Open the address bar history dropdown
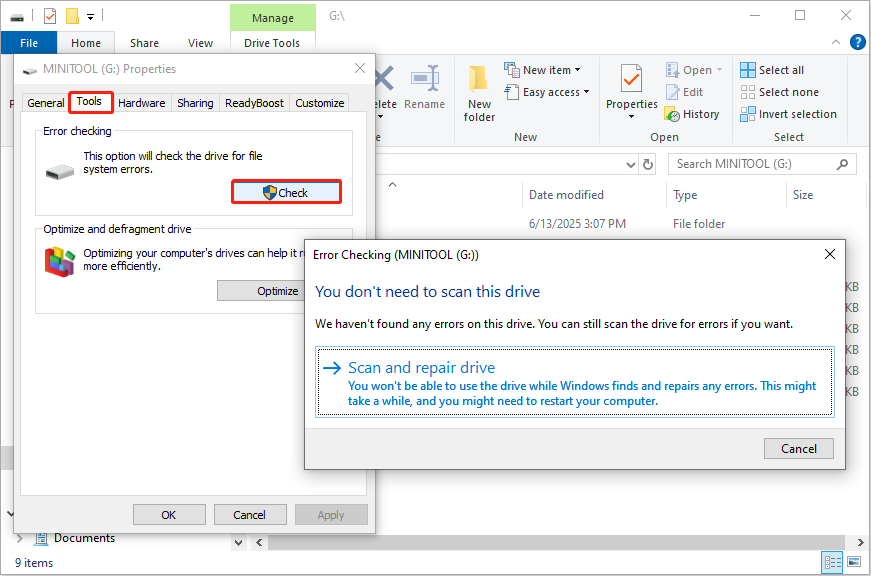This screenshot has width=871, height=576. [x=630, y=164]
